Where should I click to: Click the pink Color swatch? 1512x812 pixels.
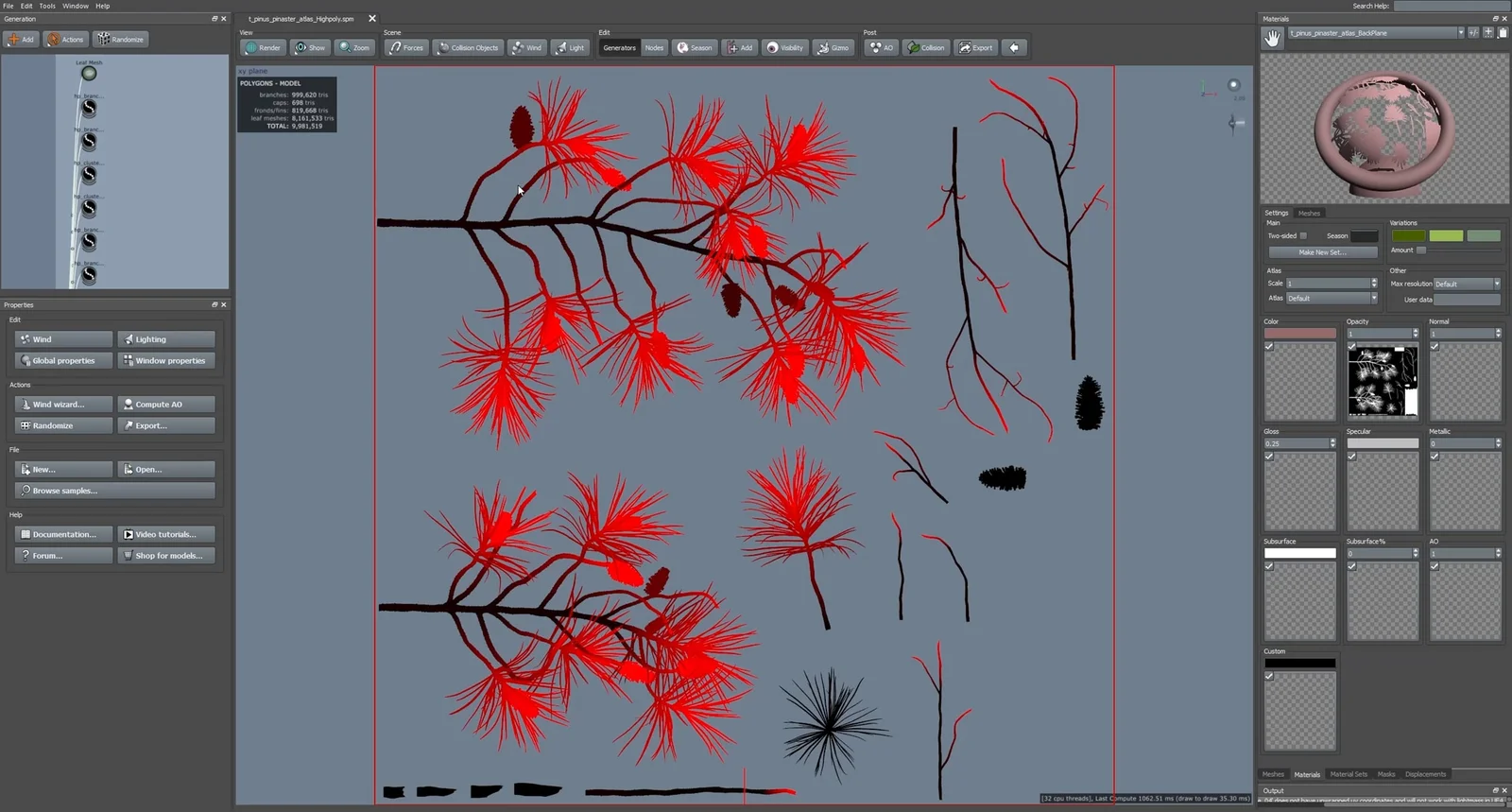click(1300, 334)
